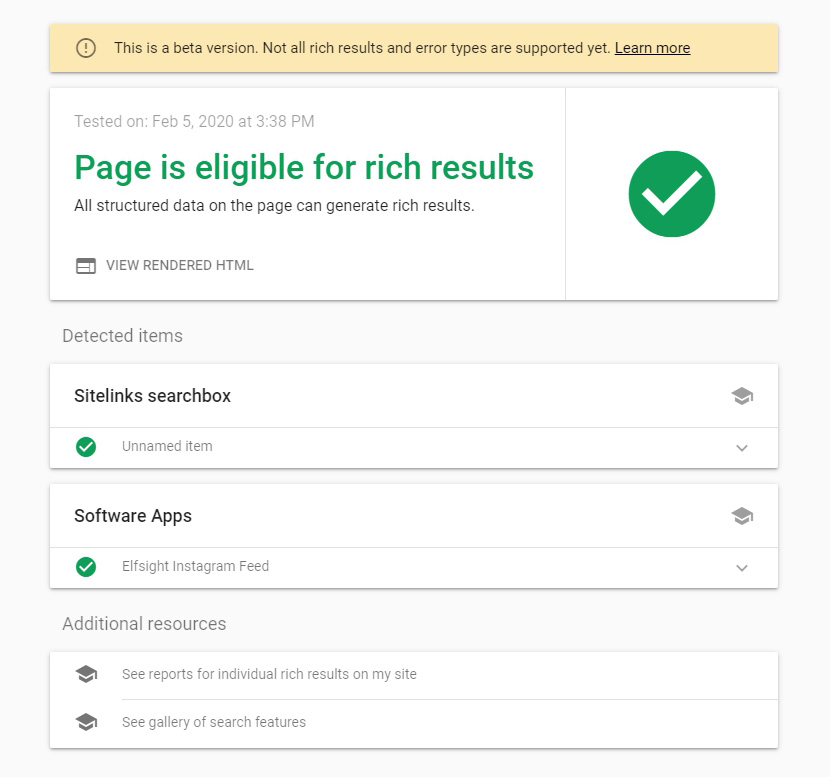This screenshot has height=777, width=830.
Task: Click the large green checkmark success icon
Action: tap(671, 193)
